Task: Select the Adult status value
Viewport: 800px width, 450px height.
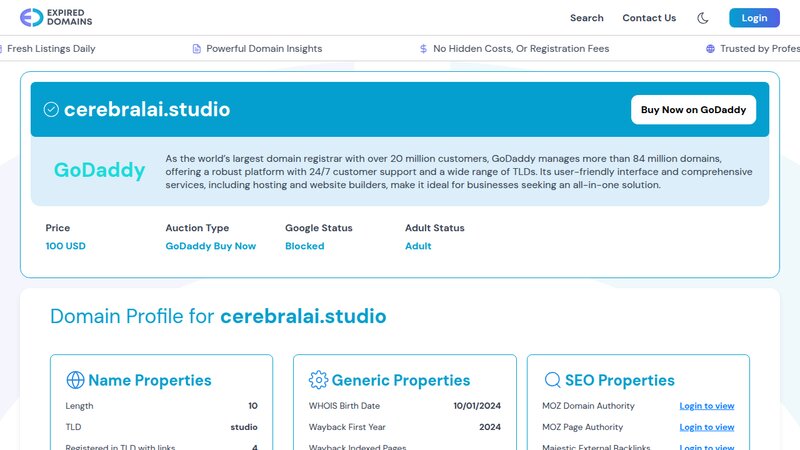Action: (x=418, y=246)
